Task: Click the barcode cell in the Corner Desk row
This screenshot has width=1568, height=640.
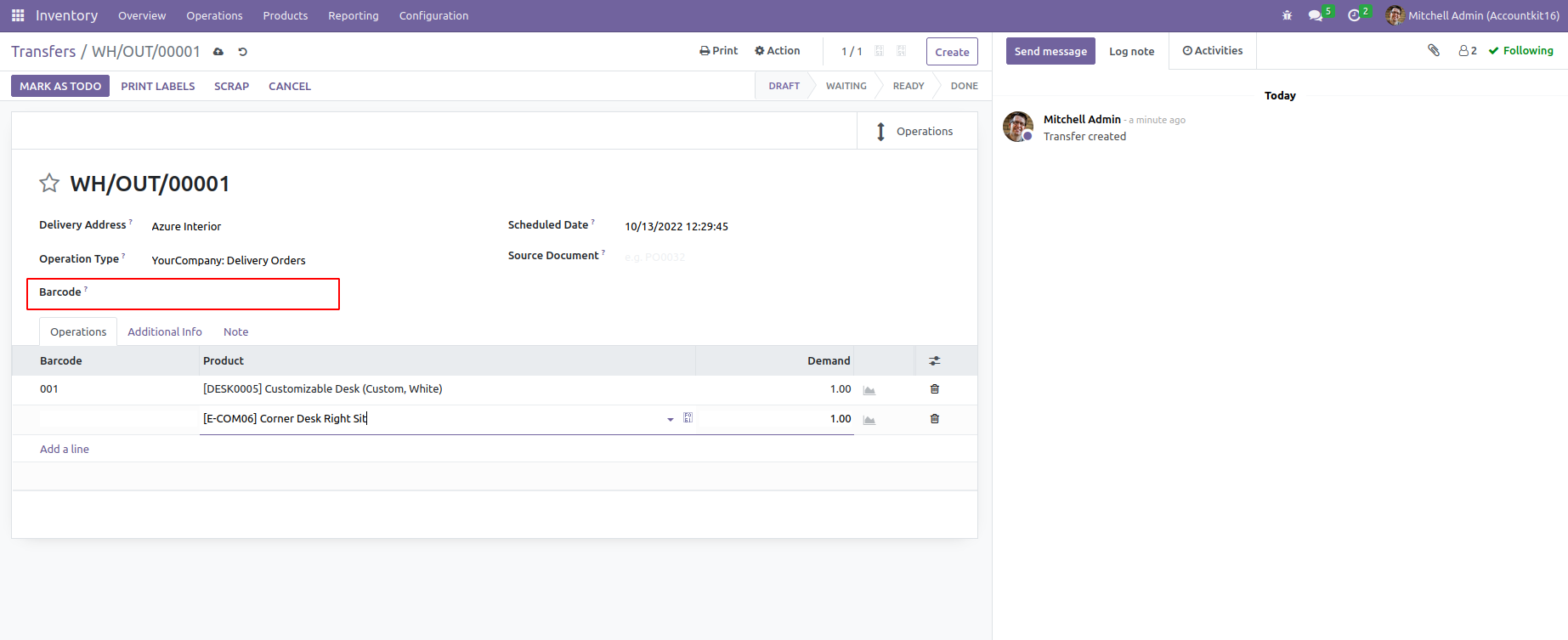Action: 117,418
